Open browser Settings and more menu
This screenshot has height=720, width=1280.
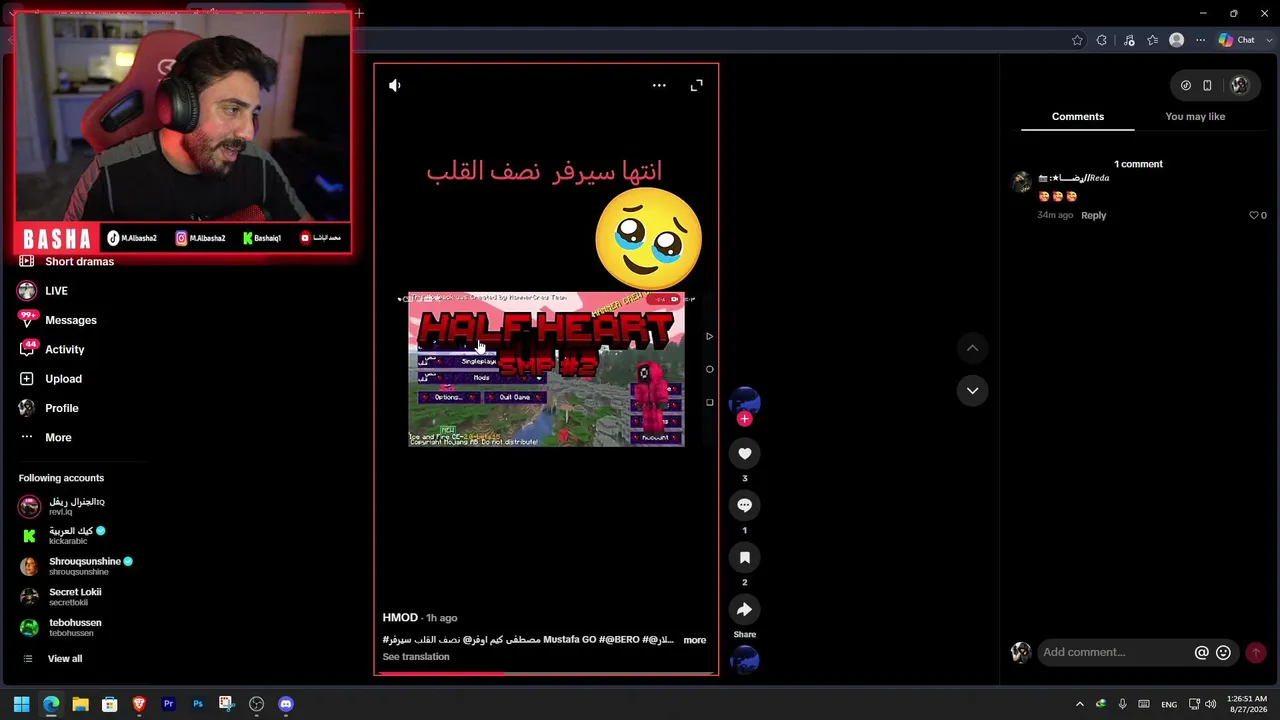[1201, 41]
